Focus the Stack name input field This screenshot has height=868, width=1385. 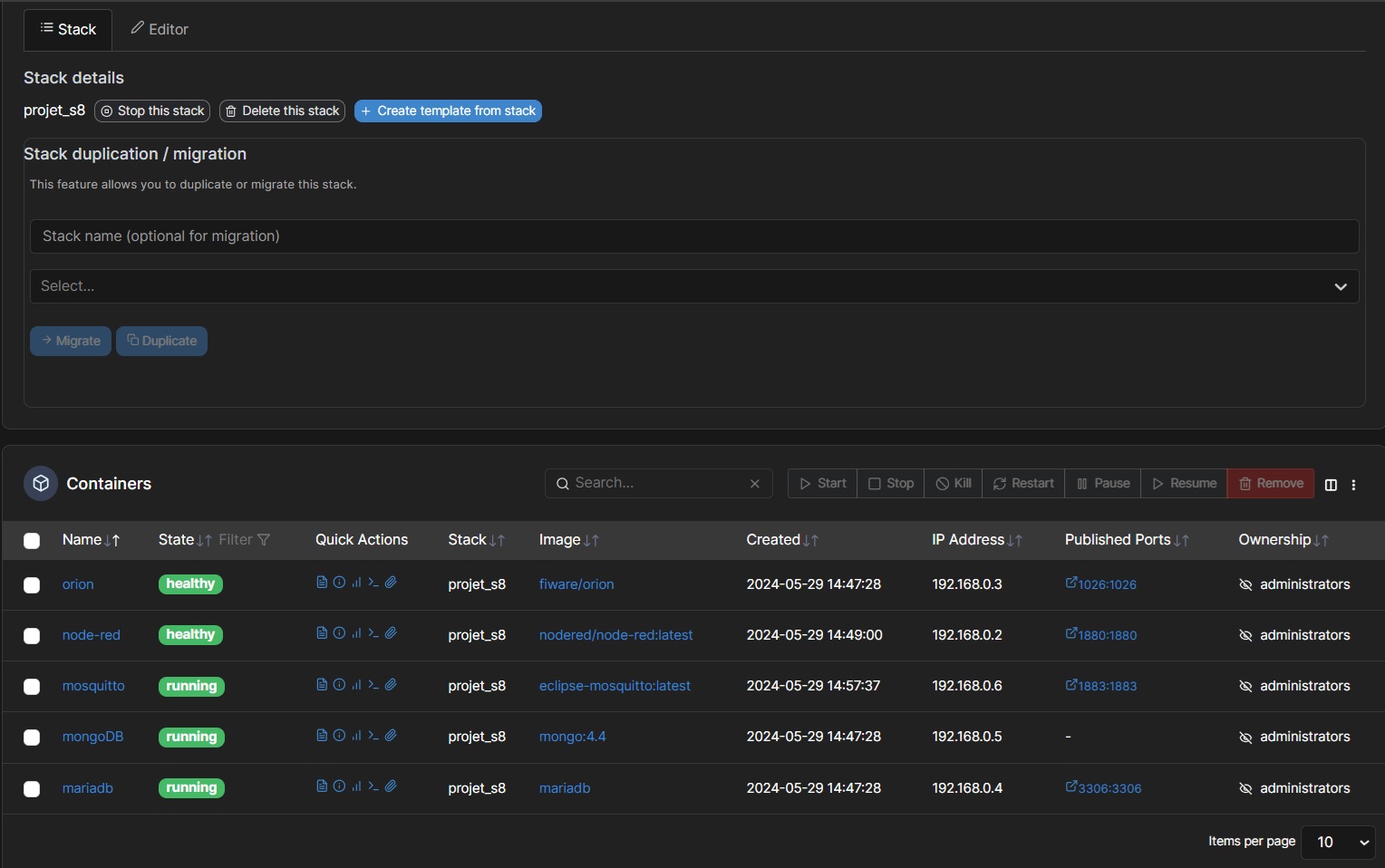pos(694,236)
